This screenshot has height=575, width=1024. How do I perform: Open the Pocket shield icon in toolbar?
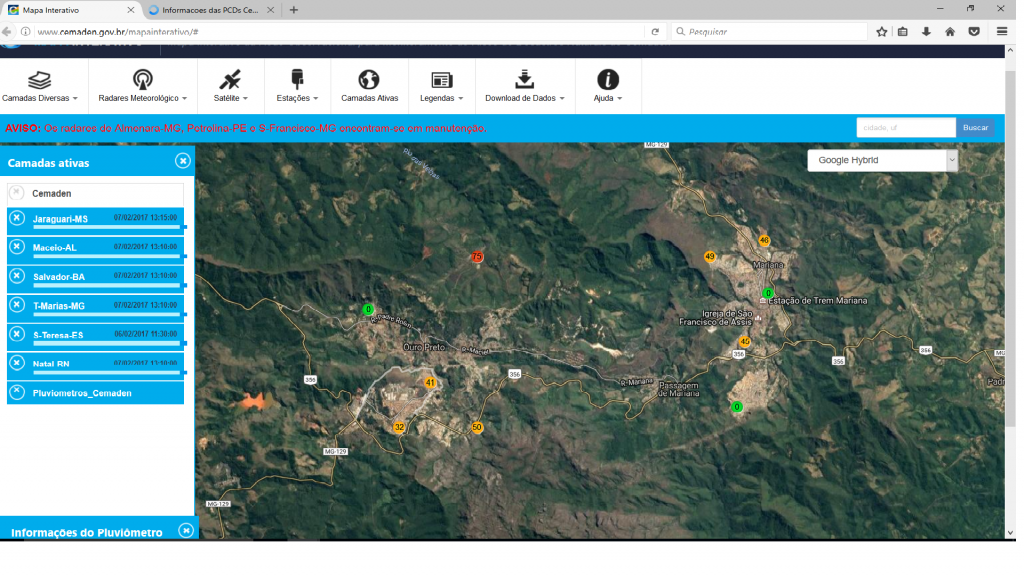(974, 31)
